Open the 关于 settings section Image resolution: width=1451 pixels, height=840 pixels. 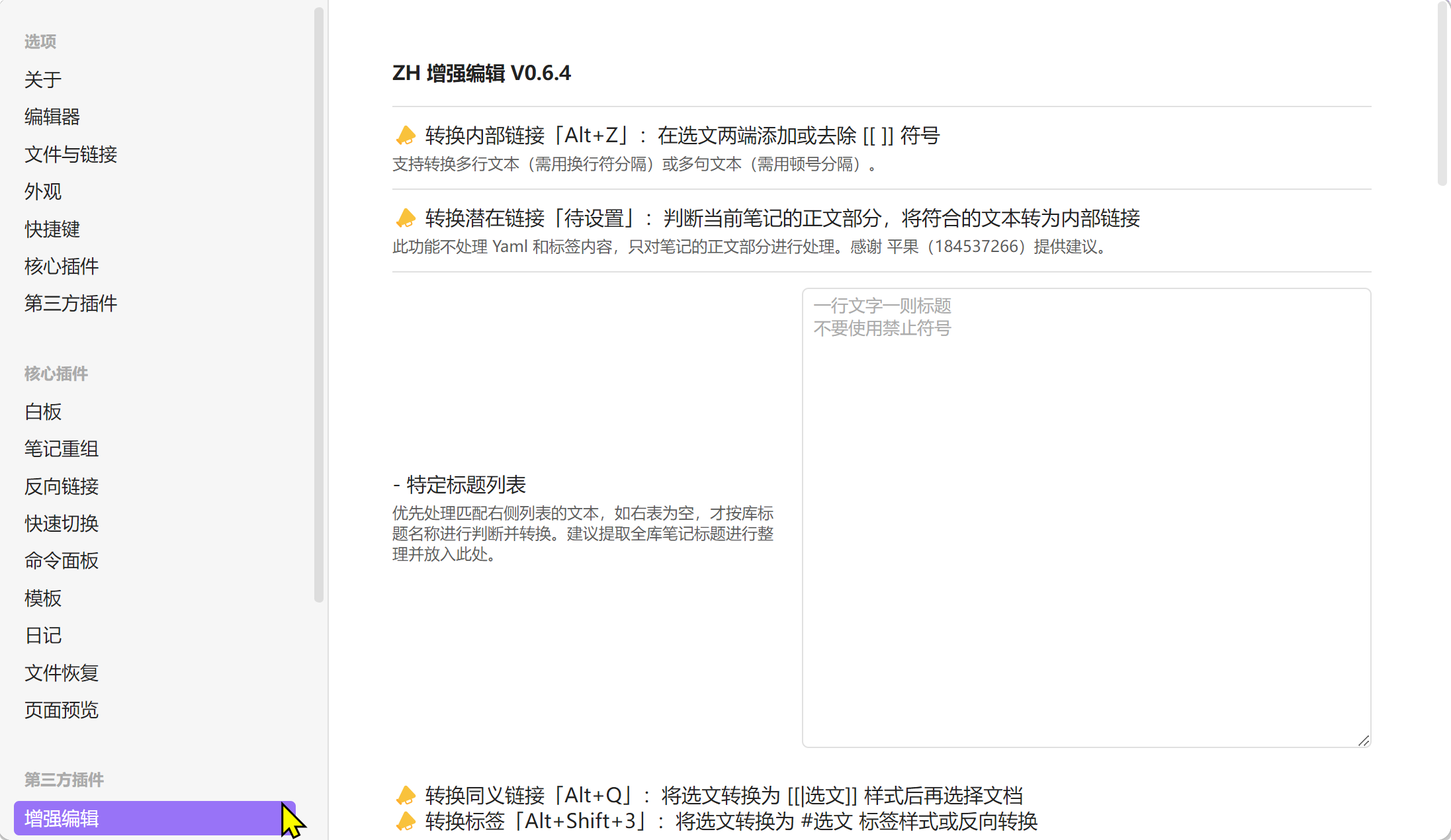click(x=43, y=79)
